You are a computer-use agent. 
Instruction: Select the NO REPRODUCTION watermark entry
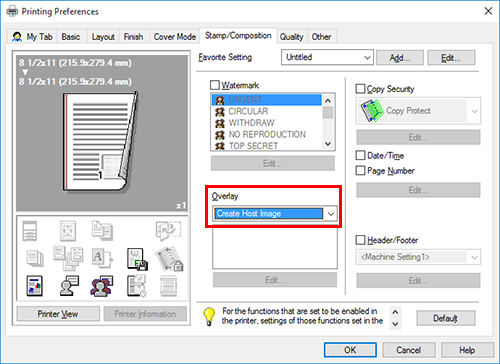click(x=267, y=134)
